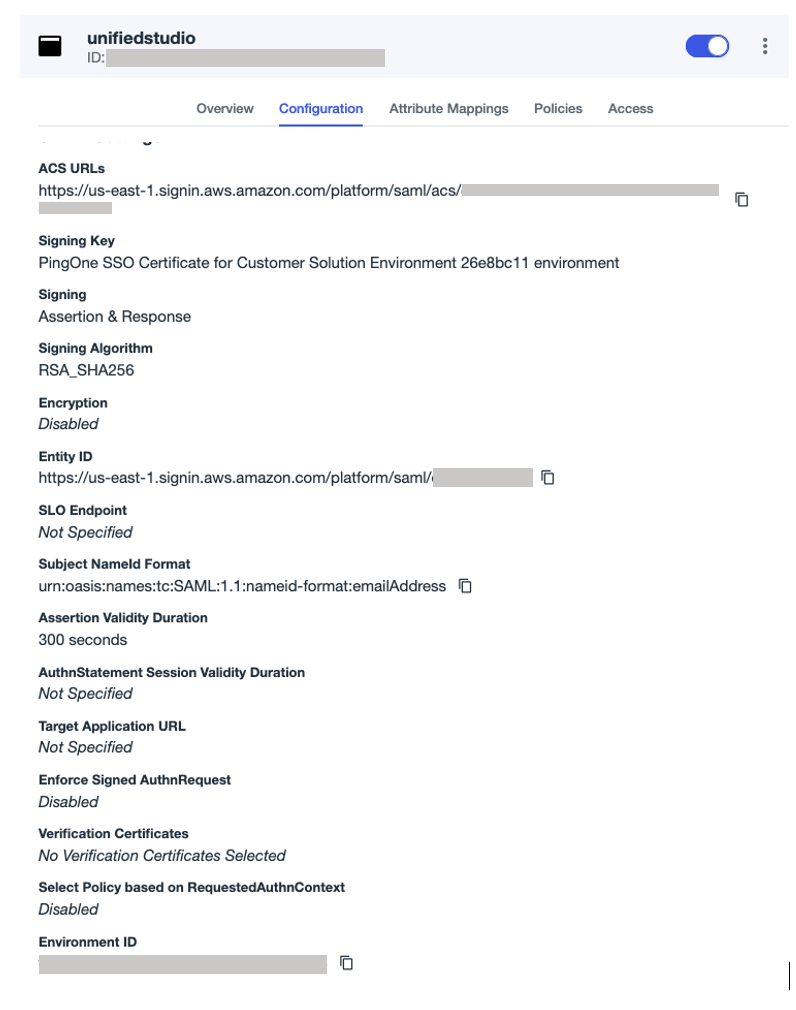Copy the Entity ID value

click(547, 477)
